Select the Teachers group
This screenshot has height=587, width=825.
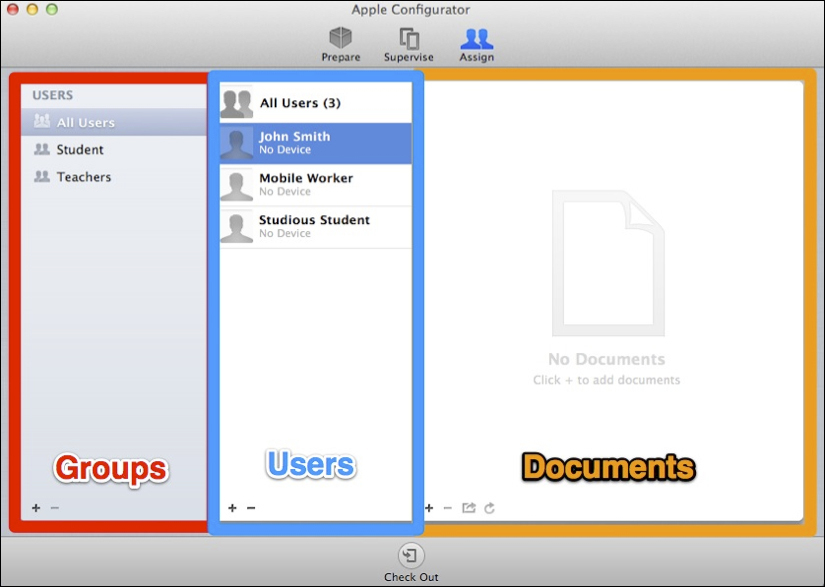114,177
